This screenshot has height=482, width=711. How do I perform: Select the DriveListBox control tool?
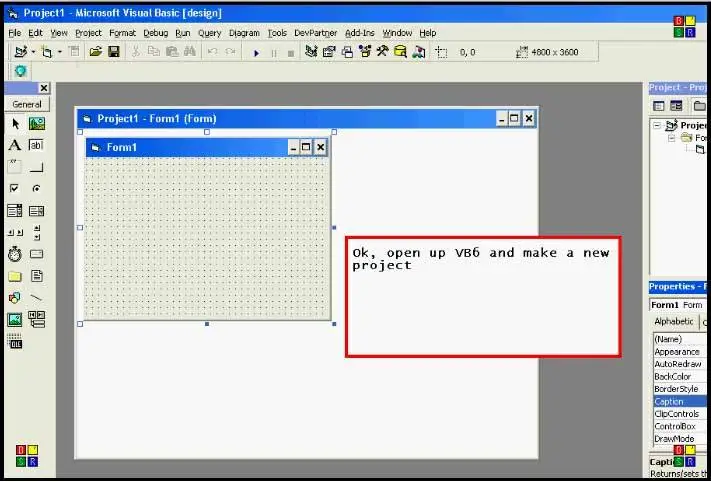tap(37, 254)
